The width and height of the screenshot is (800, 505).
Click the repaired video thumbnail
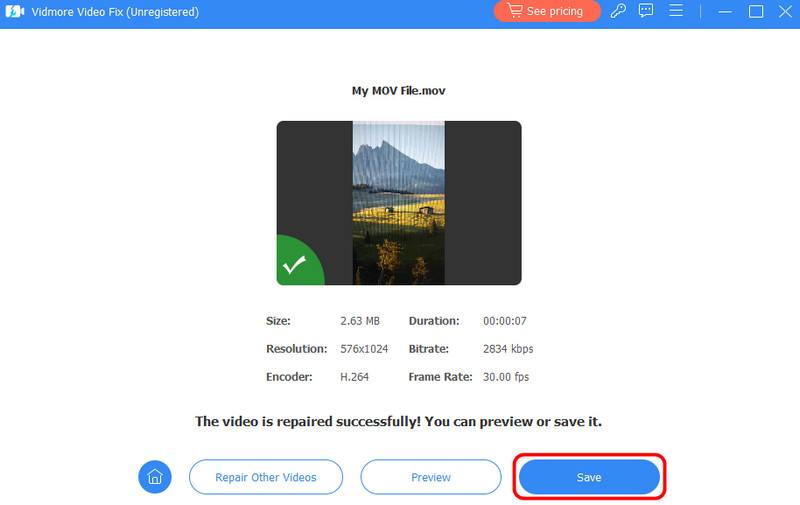[x=398, y=203]
